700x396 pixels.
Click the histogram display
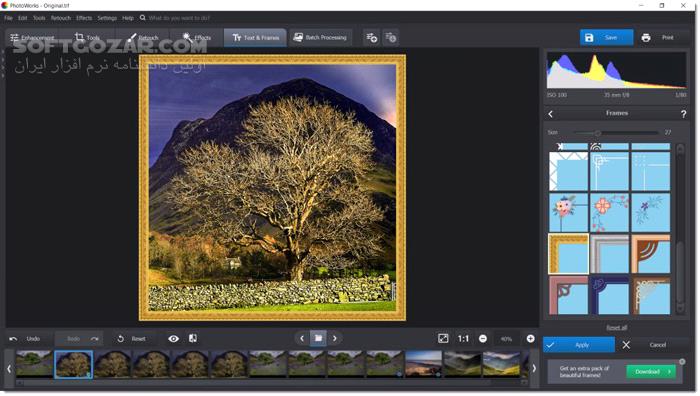click(x=617, y=71)
